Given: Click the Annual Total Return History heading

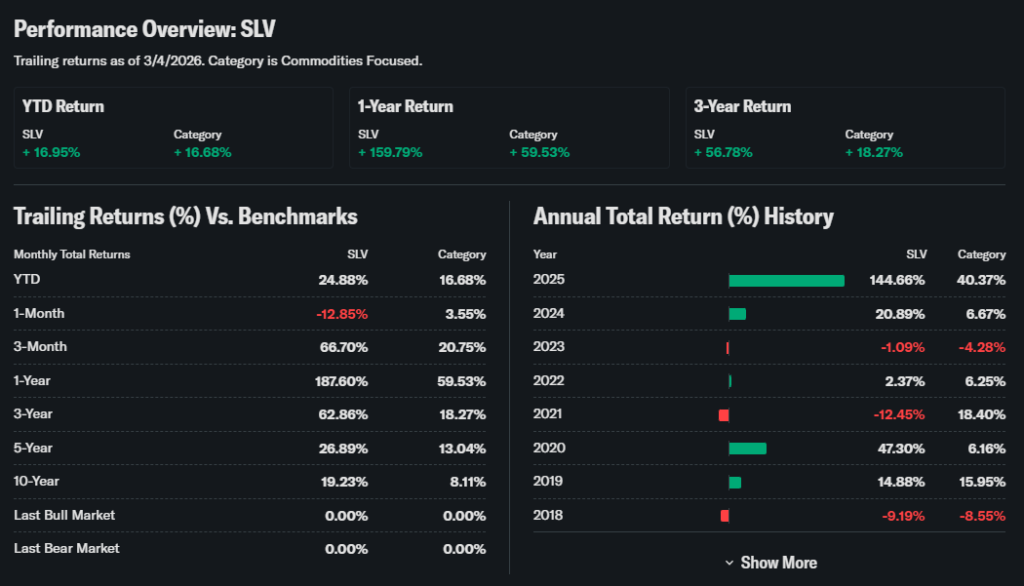Looking at the screenshot, I should 683,216.
